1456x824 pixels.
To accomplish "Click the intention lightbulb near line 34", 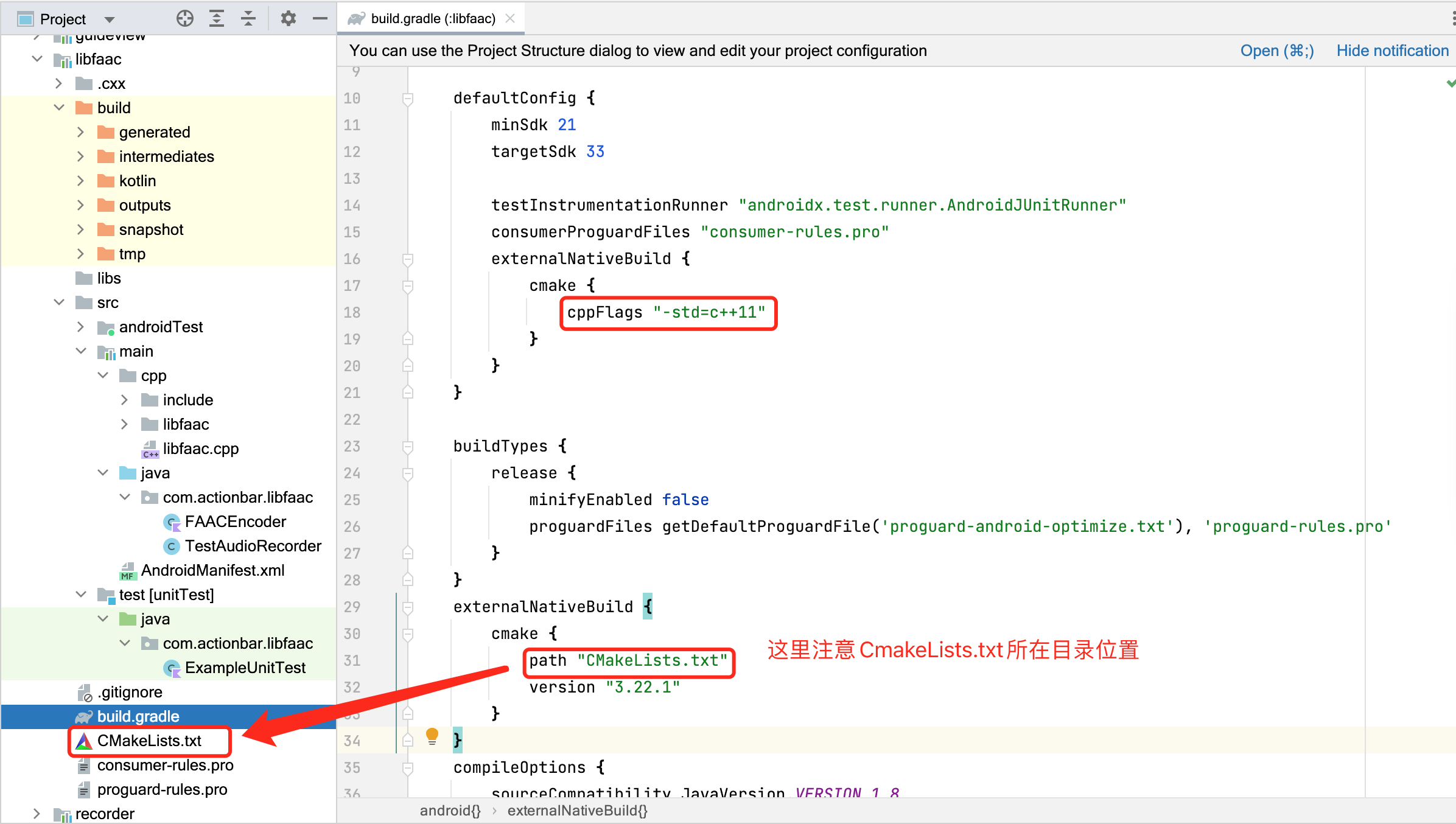I will point(432,736).
